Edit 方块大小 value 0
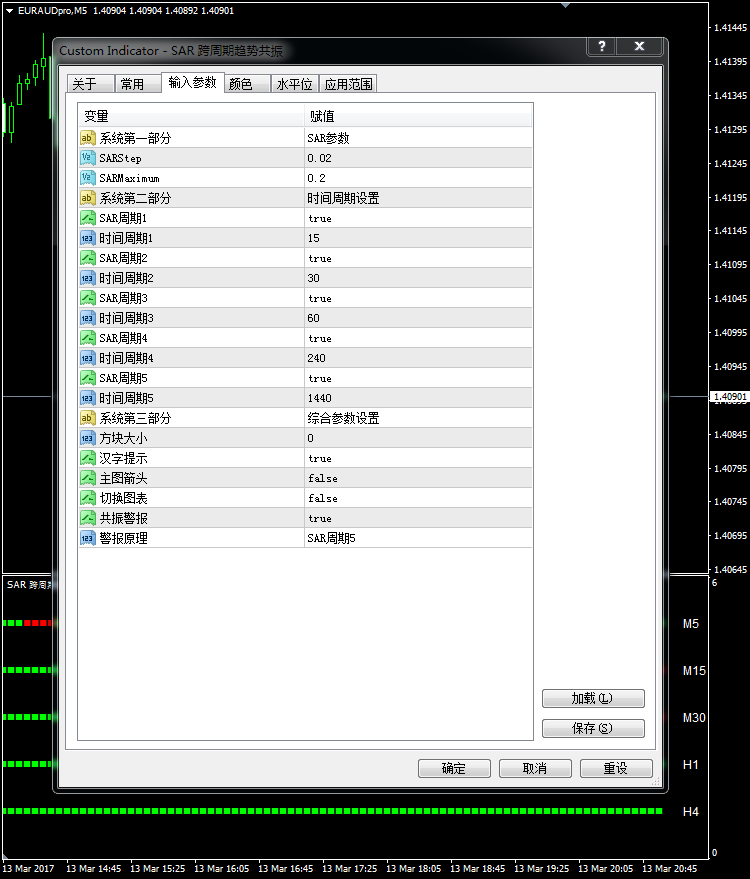The height and width of the screenshot is (879, 750). pos(418,438)
